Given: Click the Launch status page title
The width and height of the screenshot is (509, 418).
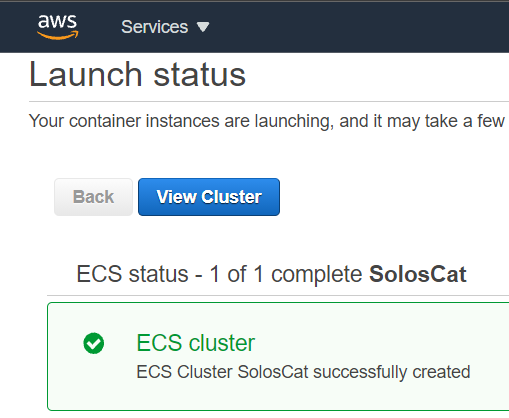Looking at the screenshot, I should (137, 74).
